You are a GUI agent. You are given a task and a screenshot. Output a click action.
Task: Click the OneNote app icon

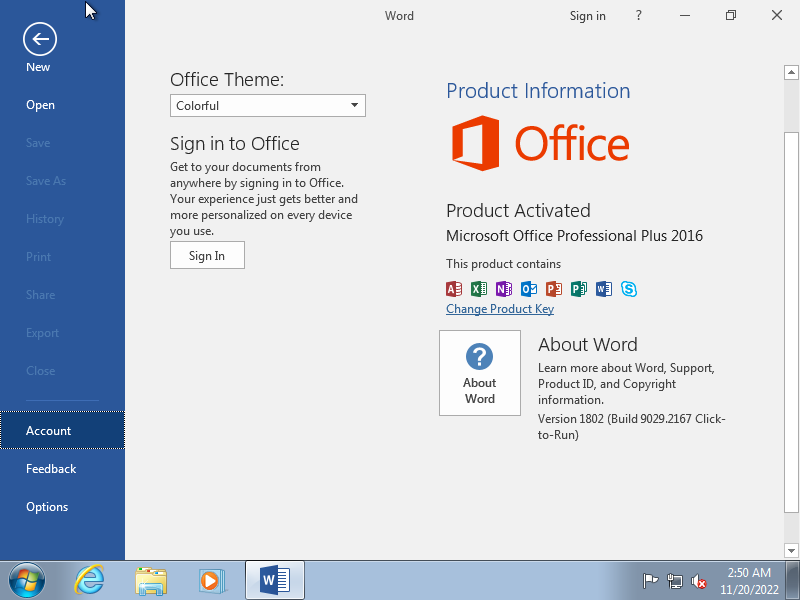pyautogui.click(x=504, y=289)
